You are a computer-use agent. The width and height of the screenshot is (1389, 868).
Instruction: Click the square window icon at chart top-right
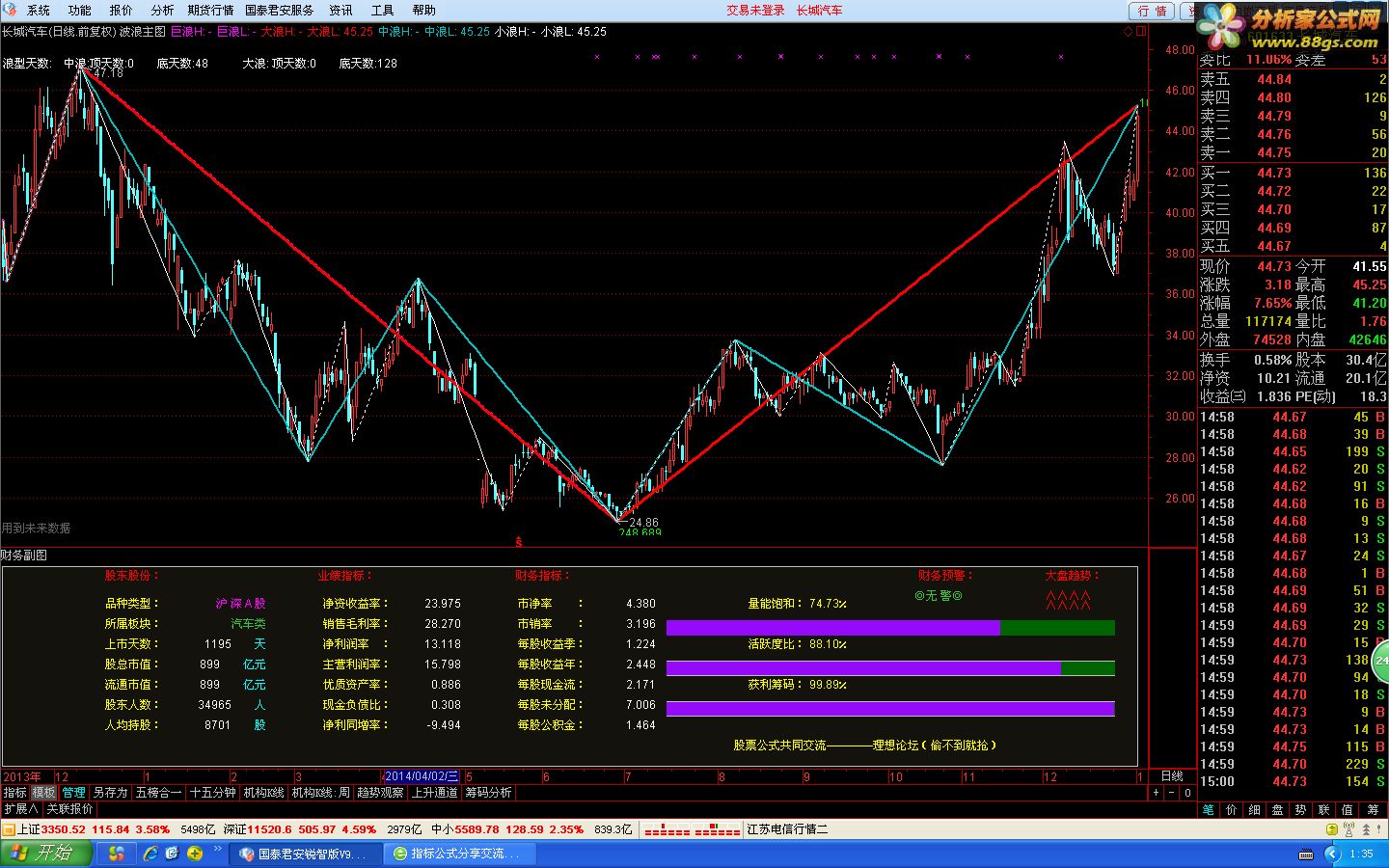pyautogui.click(x=1141, y=32)
